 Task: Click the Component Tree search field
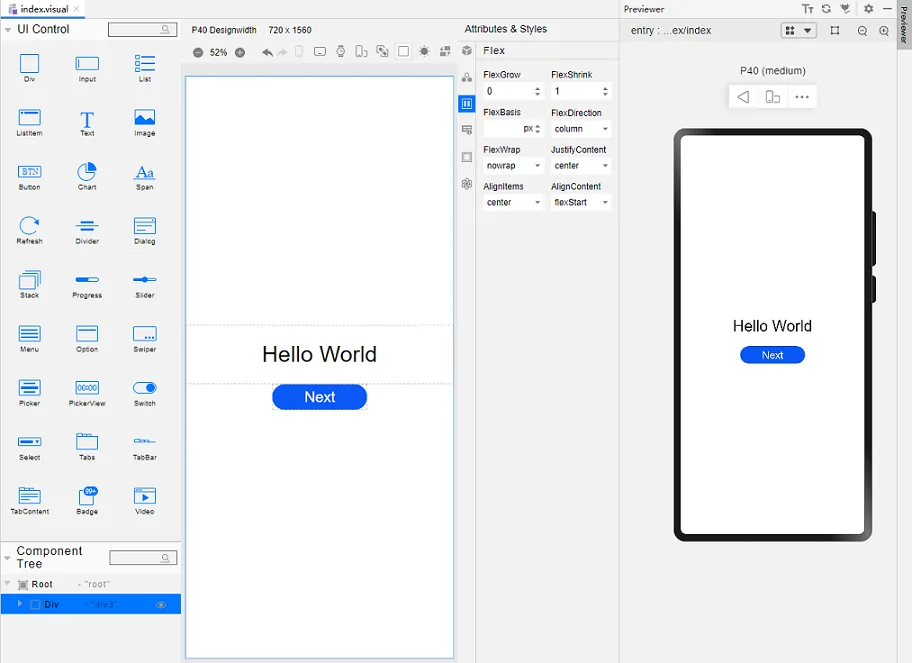(143, 558)
